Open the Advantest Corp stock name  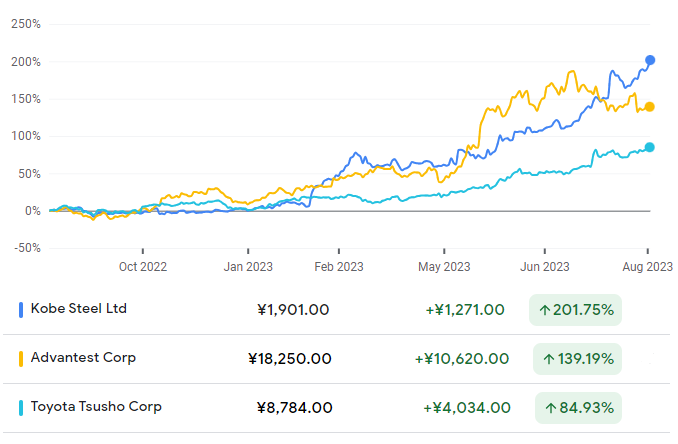[83, 358]
